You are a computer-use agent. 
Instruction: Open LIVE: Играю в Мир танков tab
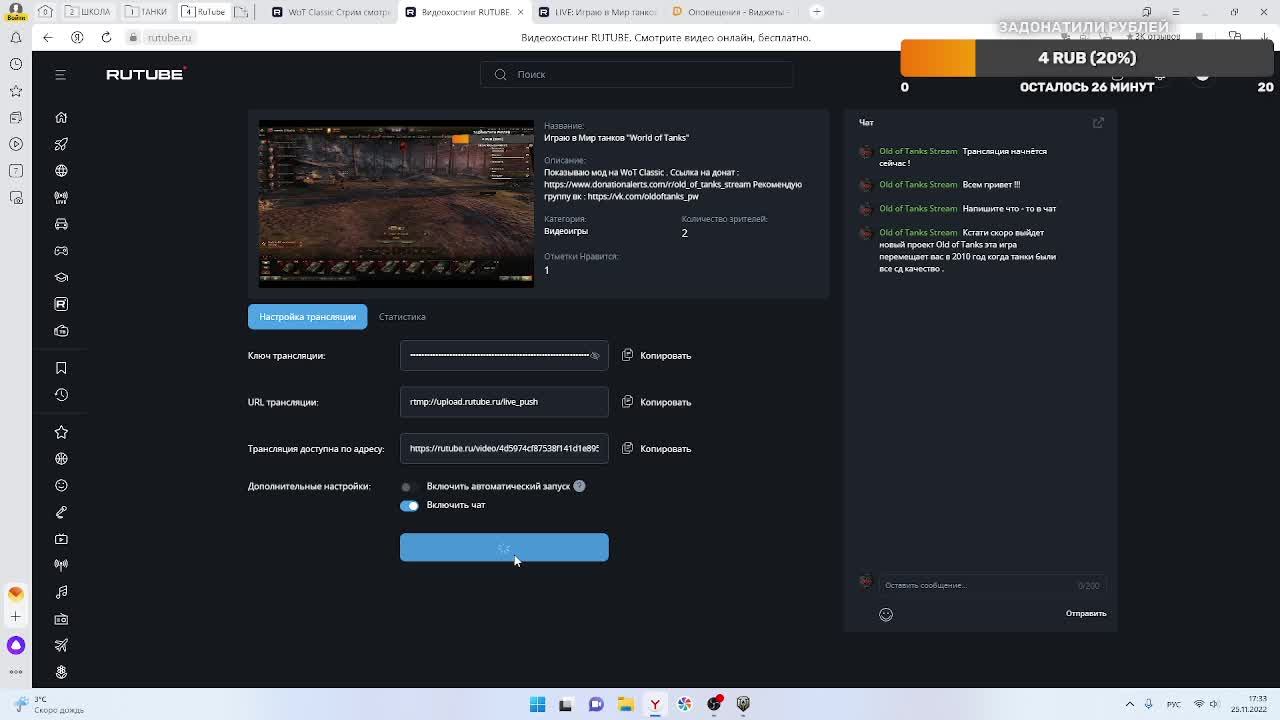[598, 12]
